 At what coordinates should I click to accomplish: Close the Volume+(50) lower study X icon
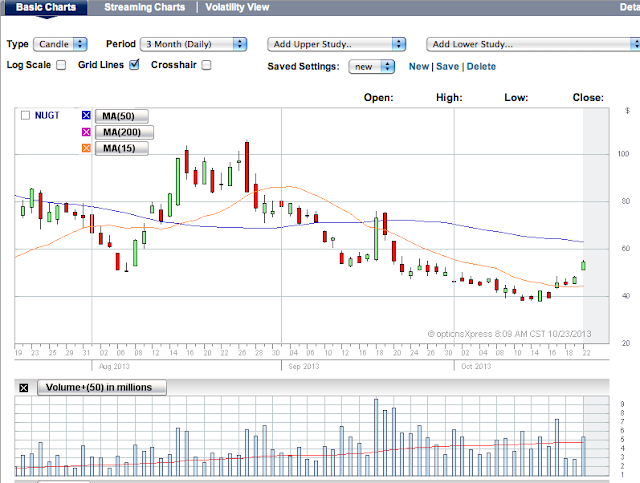pyautogui.click(x=24, y=387)
